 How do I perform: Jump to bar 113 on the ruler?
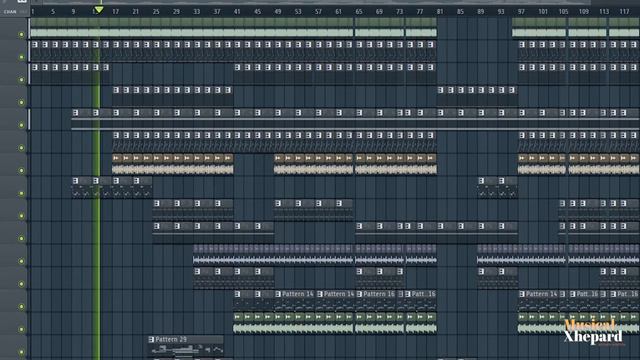coord(604,11)
